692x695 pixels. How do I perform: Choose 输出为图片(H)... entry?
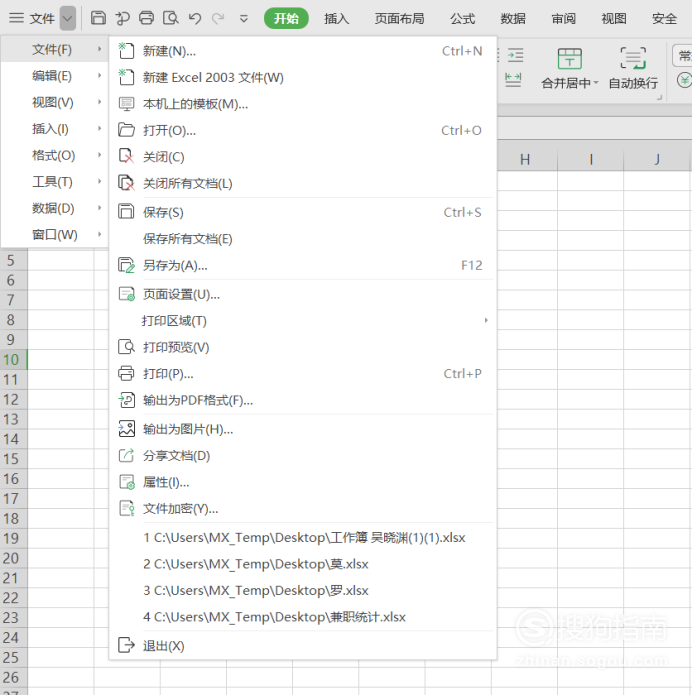pyautogui.click(x=303, y=429)
